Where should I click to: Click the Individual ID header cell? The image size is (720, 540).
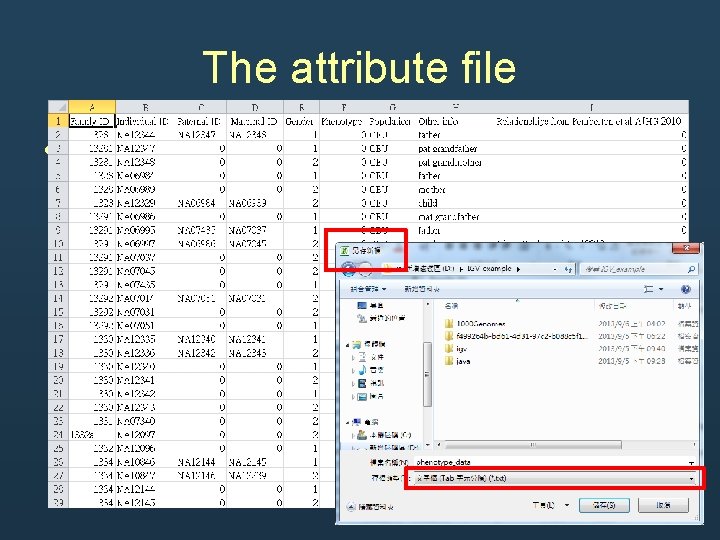point(145,121)
